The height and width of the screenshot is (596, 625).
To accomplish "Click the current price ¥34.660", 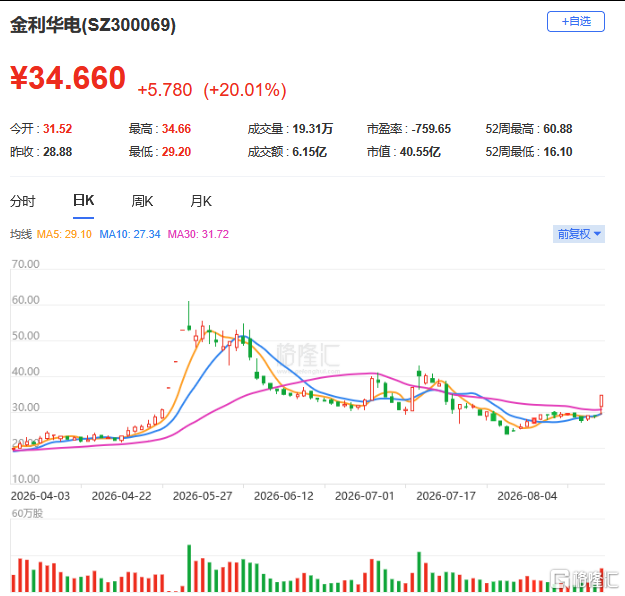I will point(68,78).
